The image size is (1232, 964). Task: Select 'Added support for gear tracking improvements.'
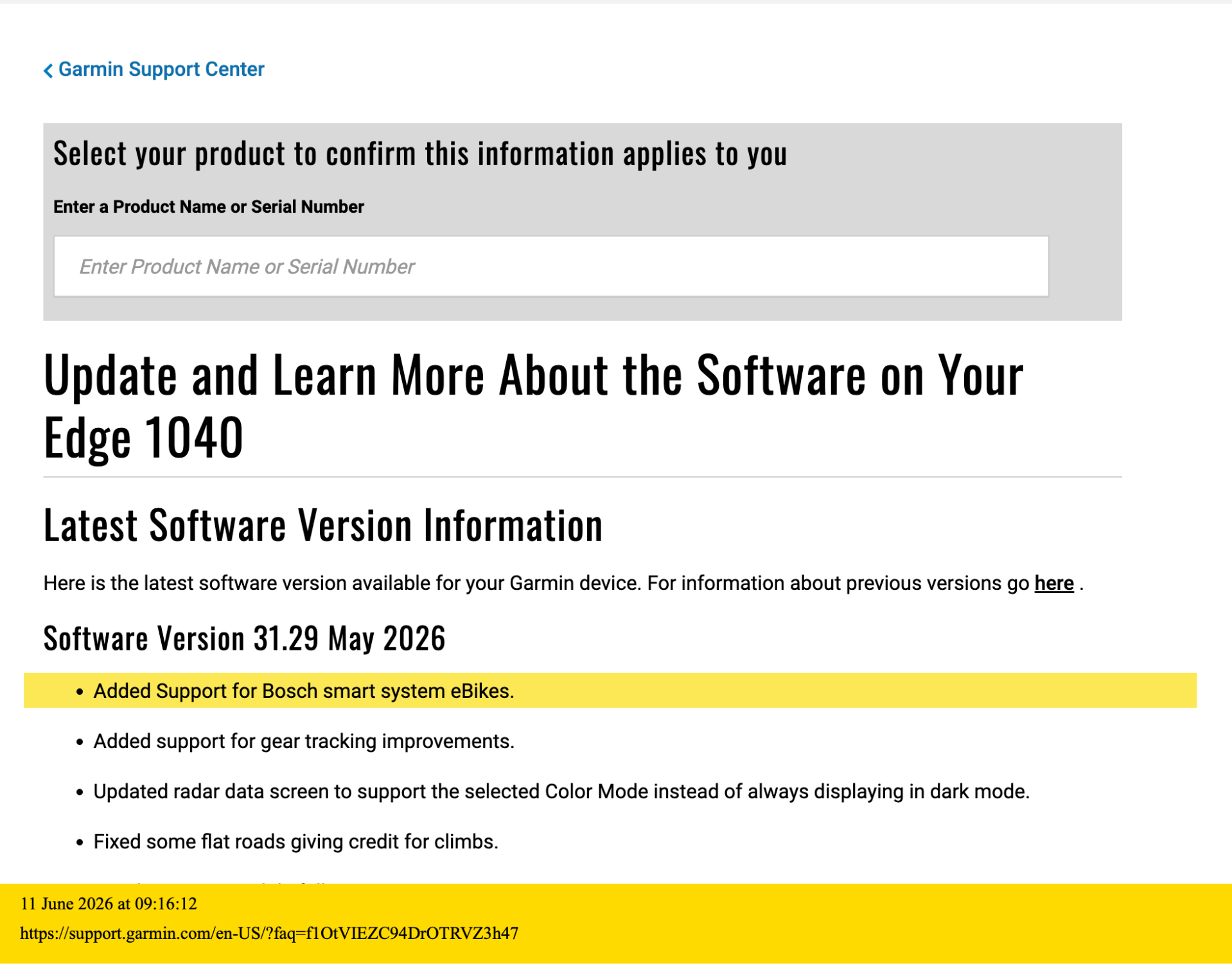(304, 741)
